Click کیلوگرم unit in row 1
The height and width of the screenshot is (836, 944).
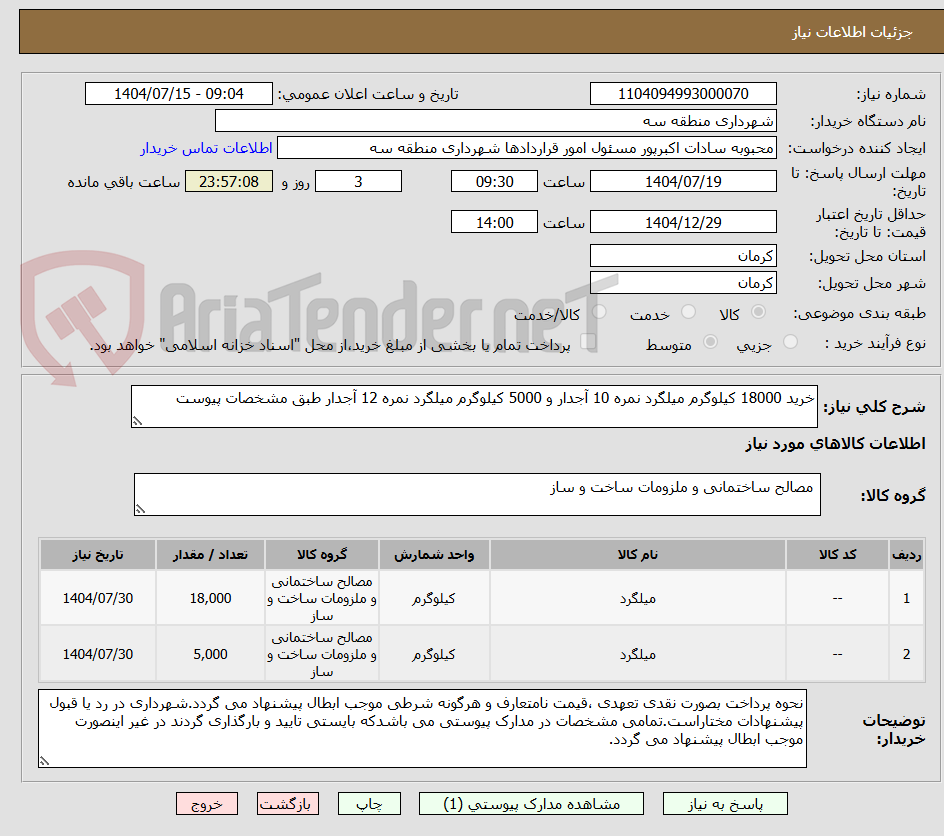click(434, 599)
